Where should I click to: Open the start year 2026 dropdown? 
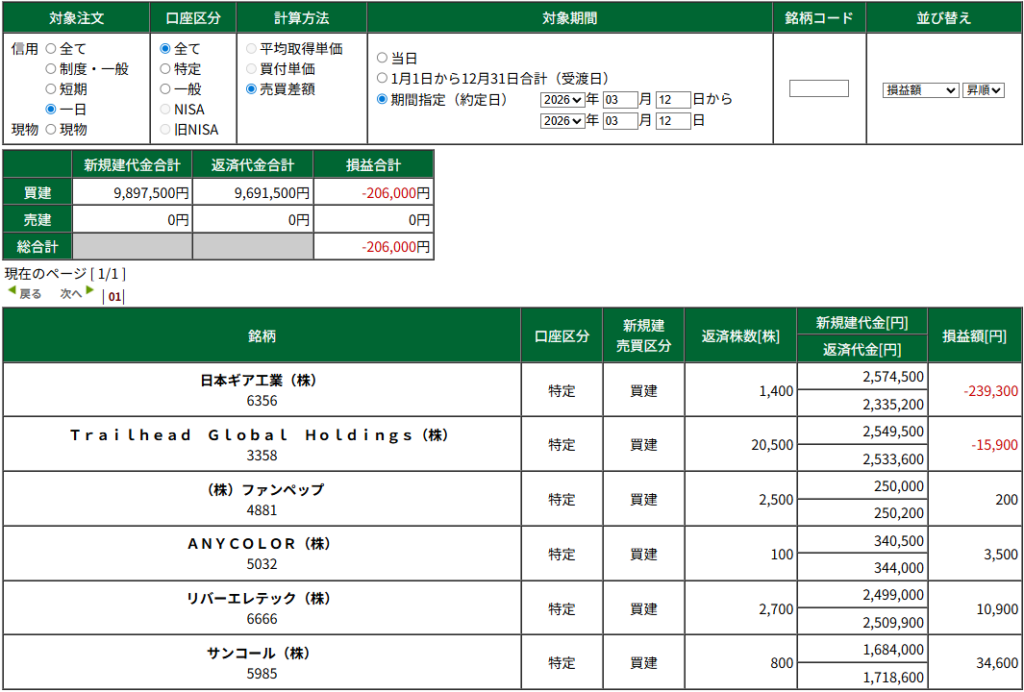pos(561,99)
